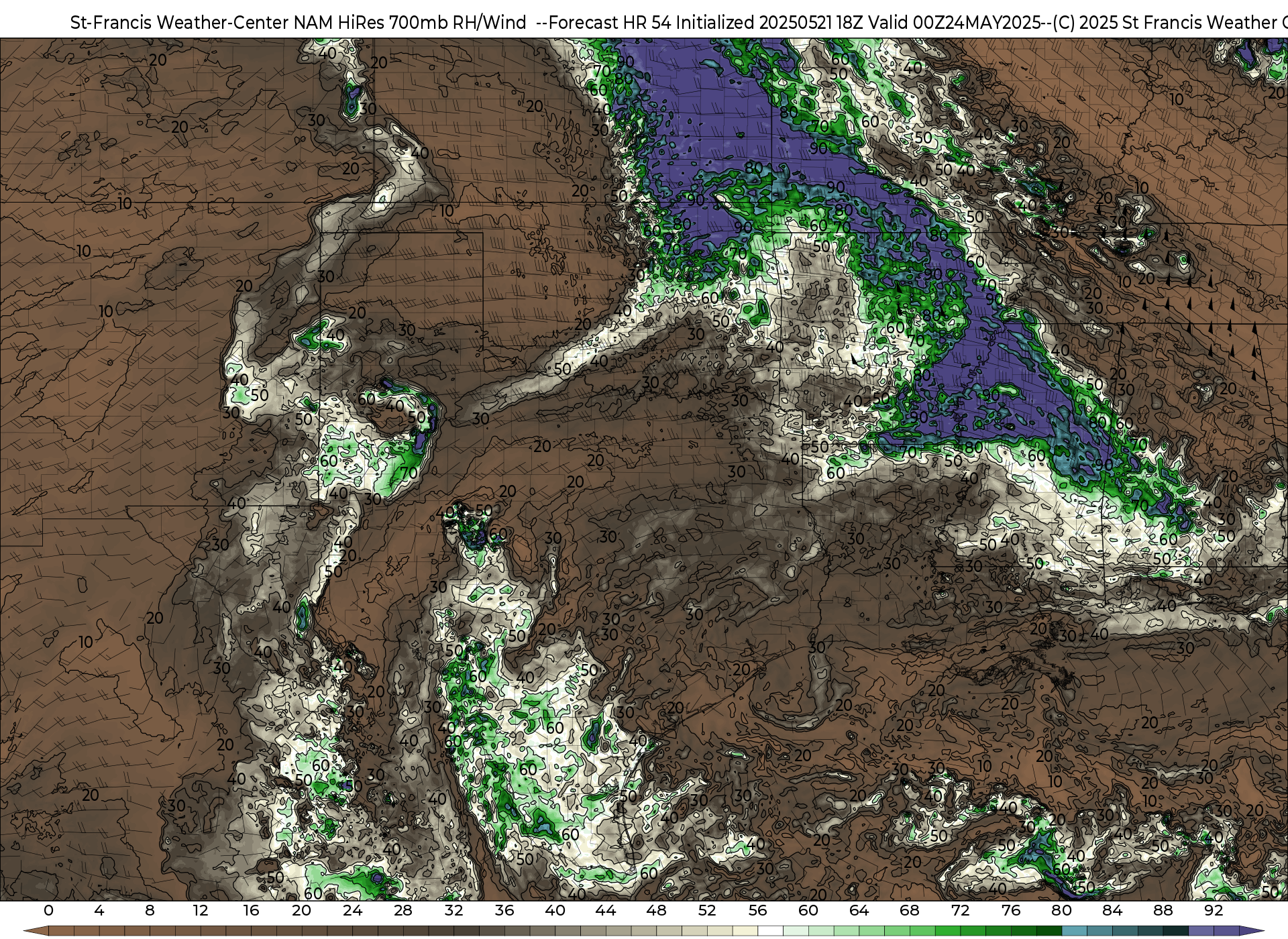The height and width of the screenshot is (939, 1288).
Task: Click the white colorbar swatch right of 56
Action: click(770, 932)
